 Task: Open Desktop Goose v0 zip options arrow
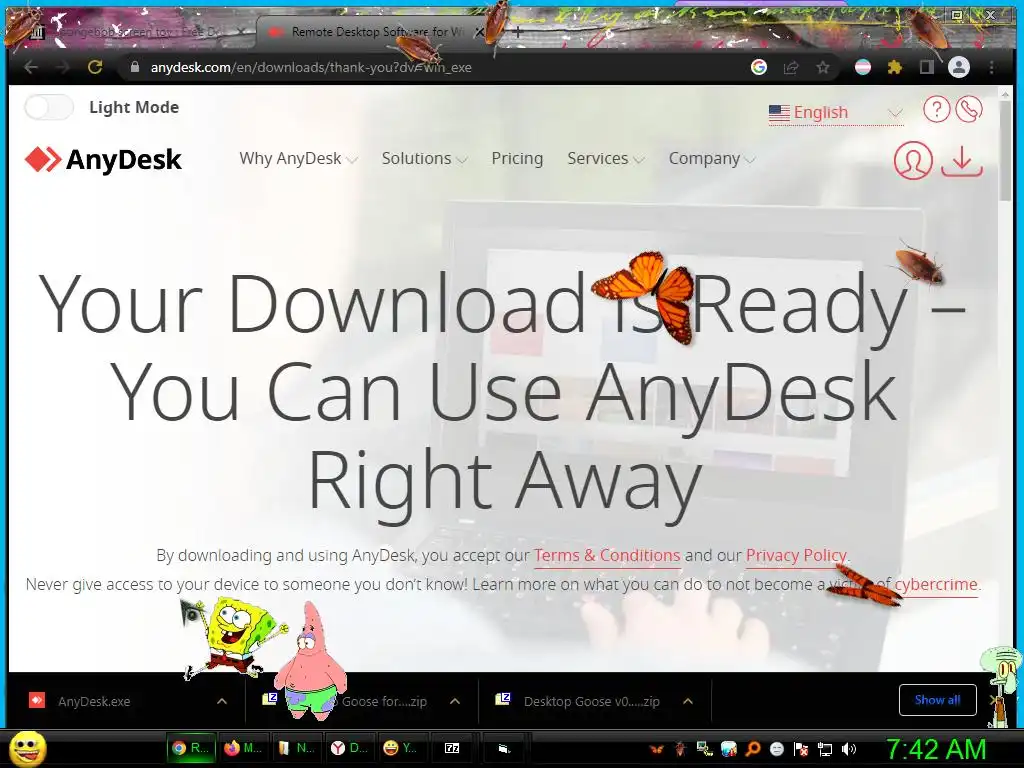[x=688, y=701]
